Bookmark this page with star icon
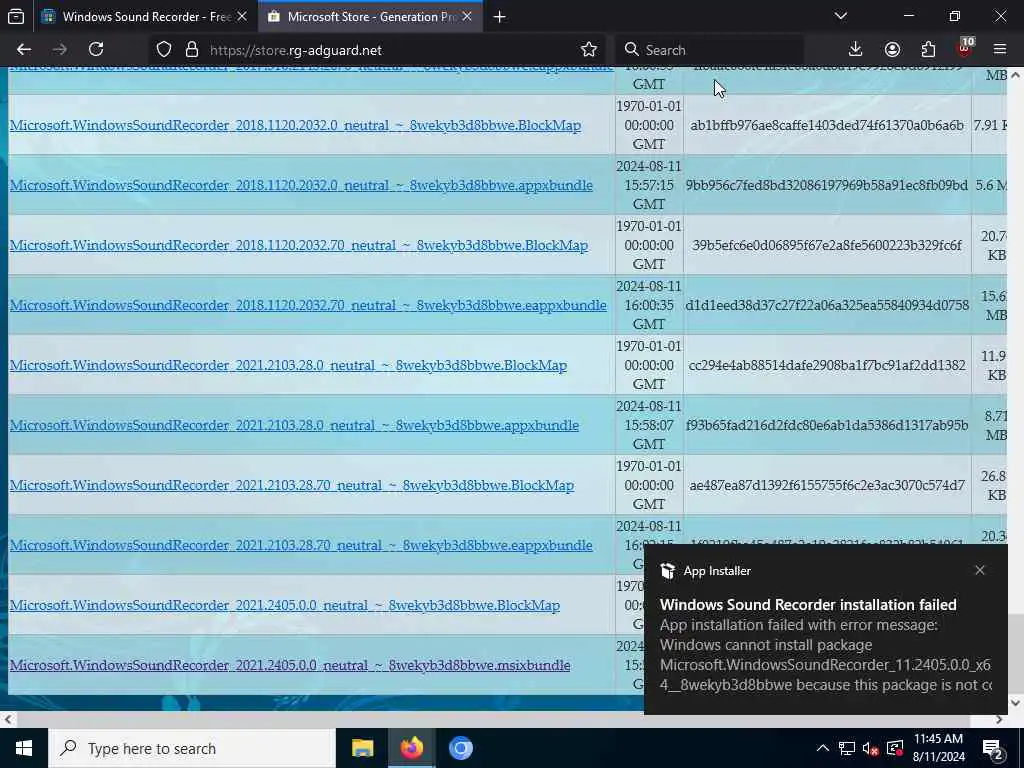This screenshot has width=1024, height=768. pyautogui.click(x=588, y=50)
